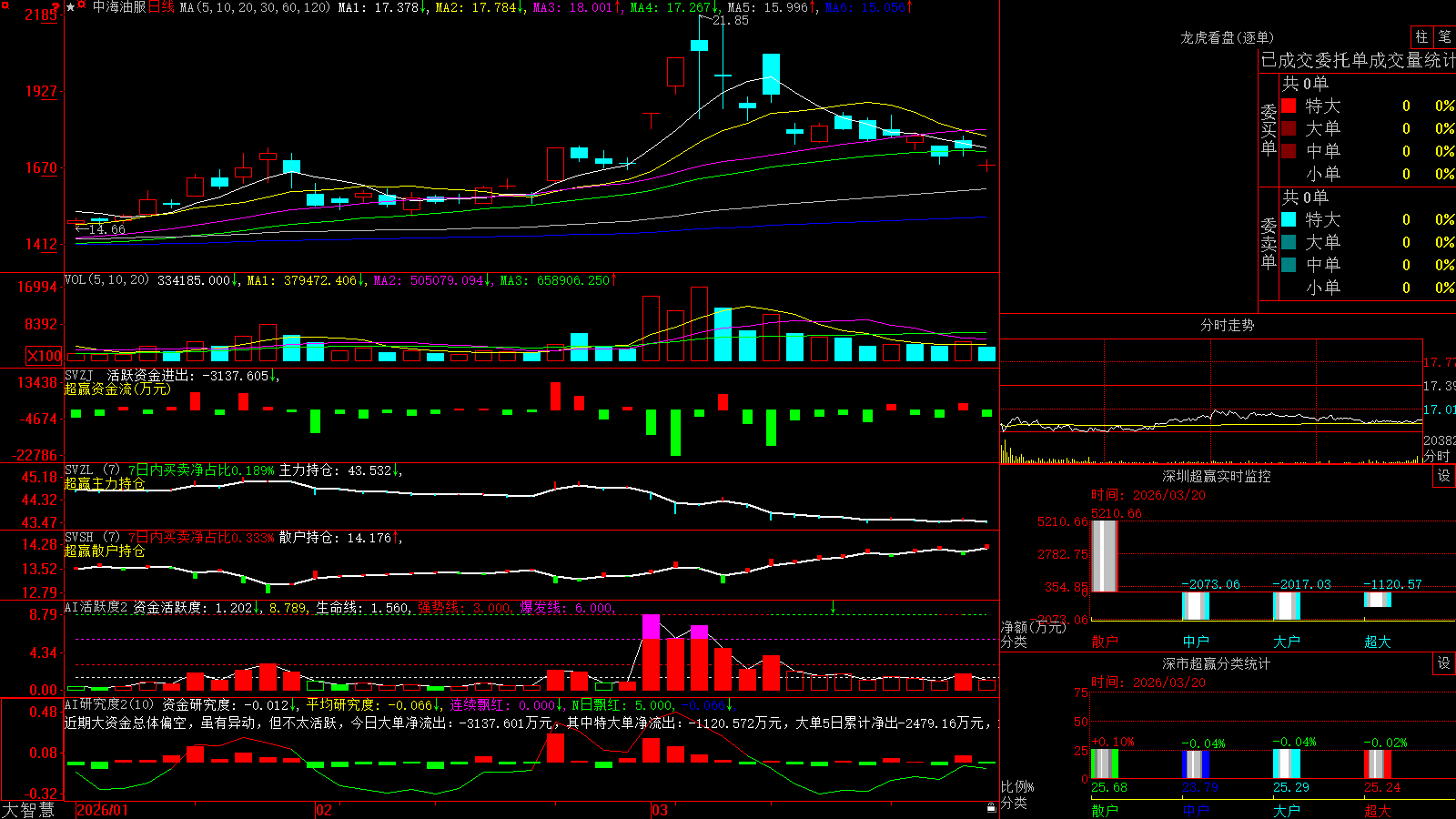Image resolution: width=1456 pixels, height=819 pixels.
Task: Click the 分时走势 panel title
Action: (x=1227, y=325)
